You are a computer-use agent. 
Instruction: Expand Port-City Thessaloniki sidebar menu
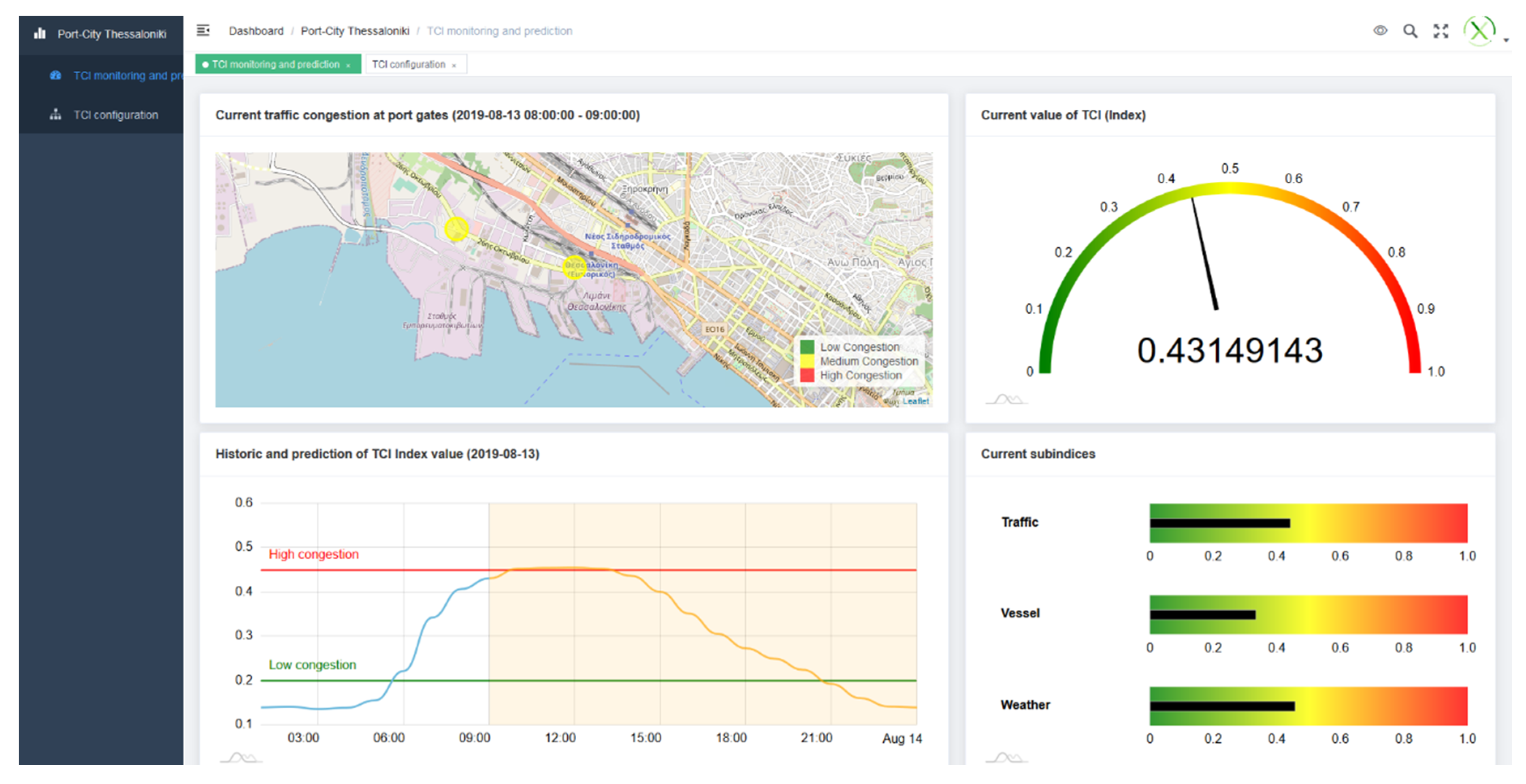click(x=111, y=34)
